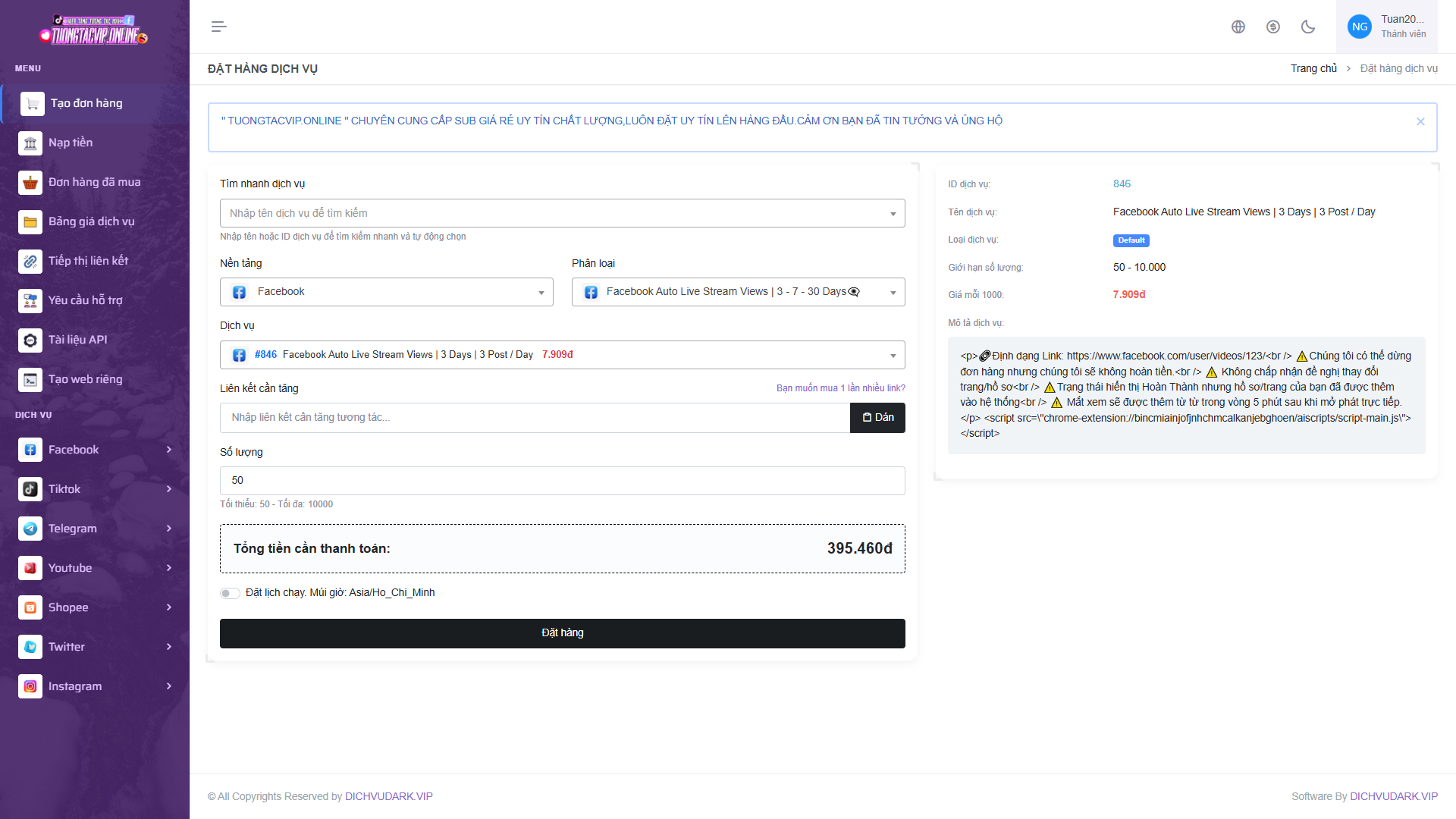The width and height of the screenshot is (1456, 819).
Task: Click the Tiktok icon in sidebar
Action: click(x=30, y=489)
